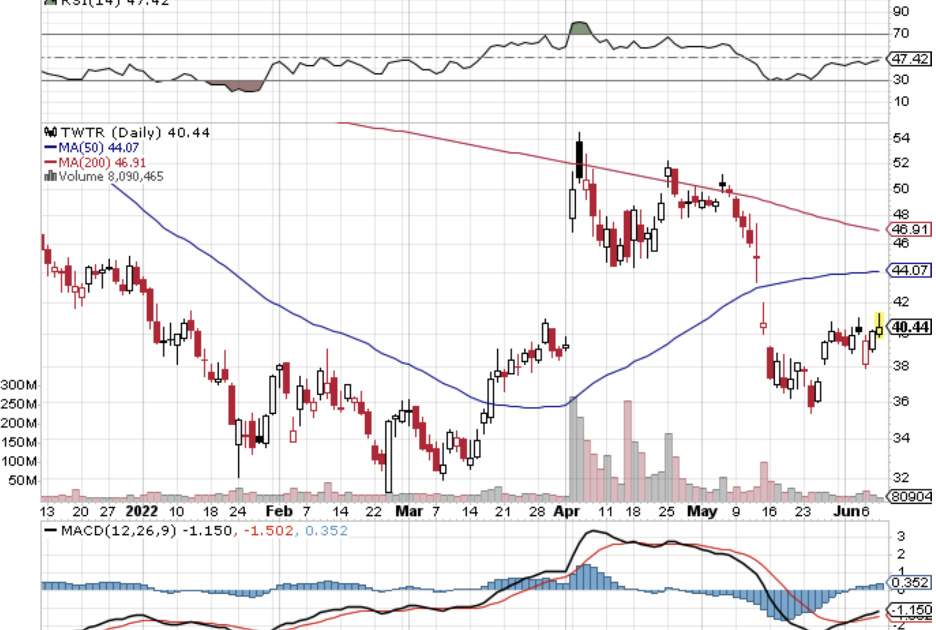Viewport: 936px width, 630px height.
Task: Click the volume bars icon in legend
Action: pos(49,176)
